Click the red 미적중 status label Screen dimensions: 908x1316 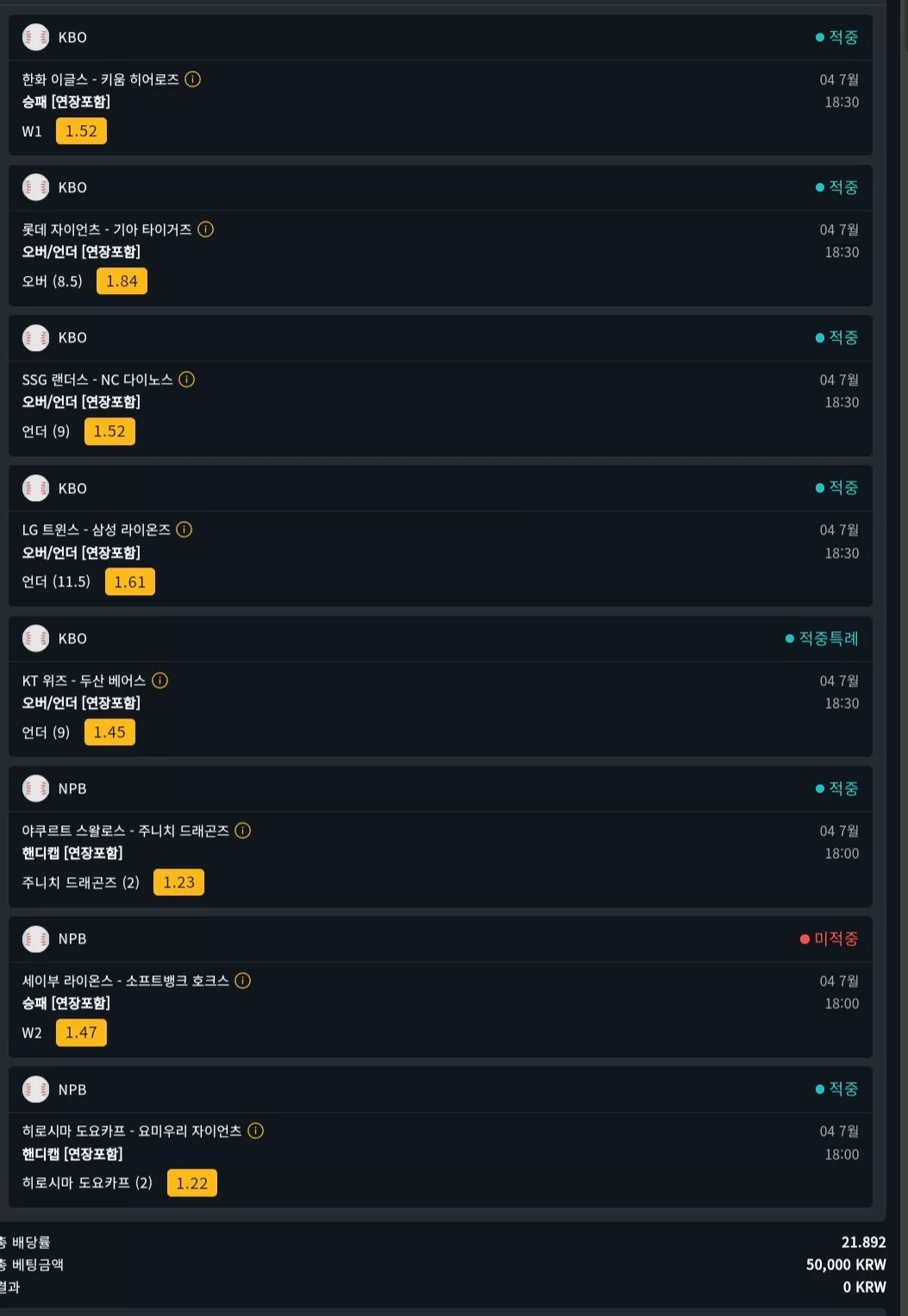point(830,938)
